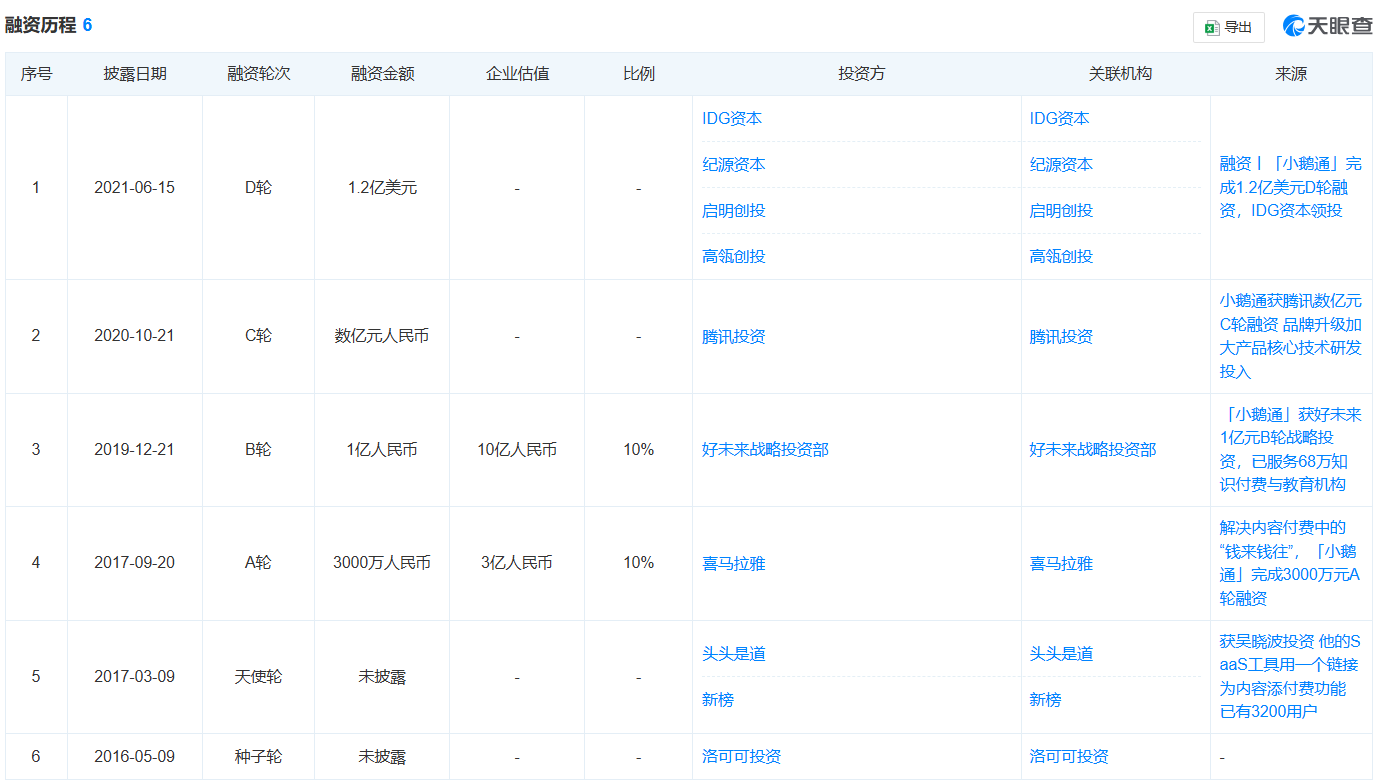Open D轮 1.2亿美元 financing news source

(x=1290, y=187)
